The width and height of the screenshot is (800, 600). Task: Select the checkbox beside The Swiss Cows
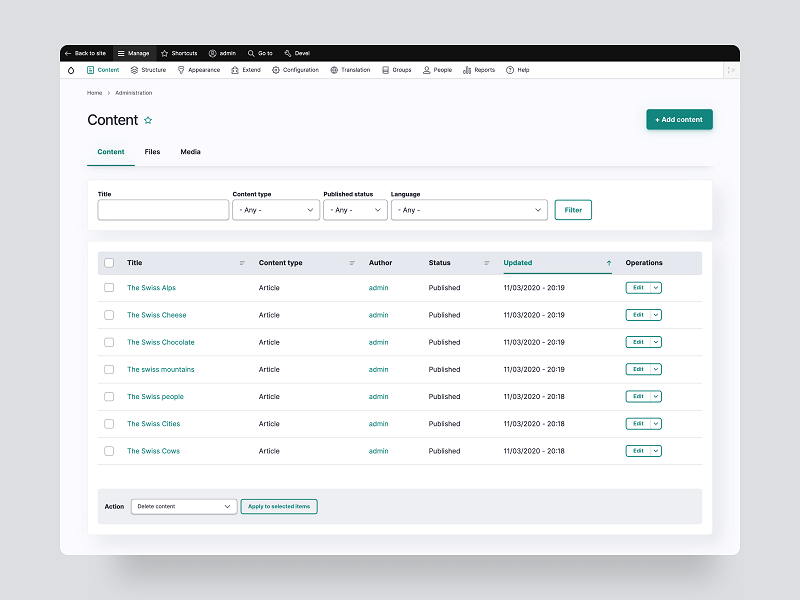[x=109, y=450]
